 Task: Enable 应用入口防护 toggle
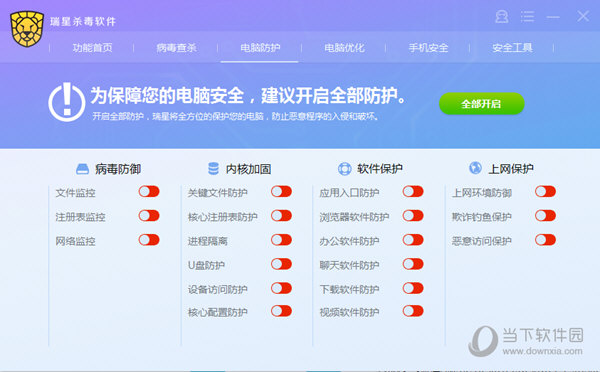point(413,191)
